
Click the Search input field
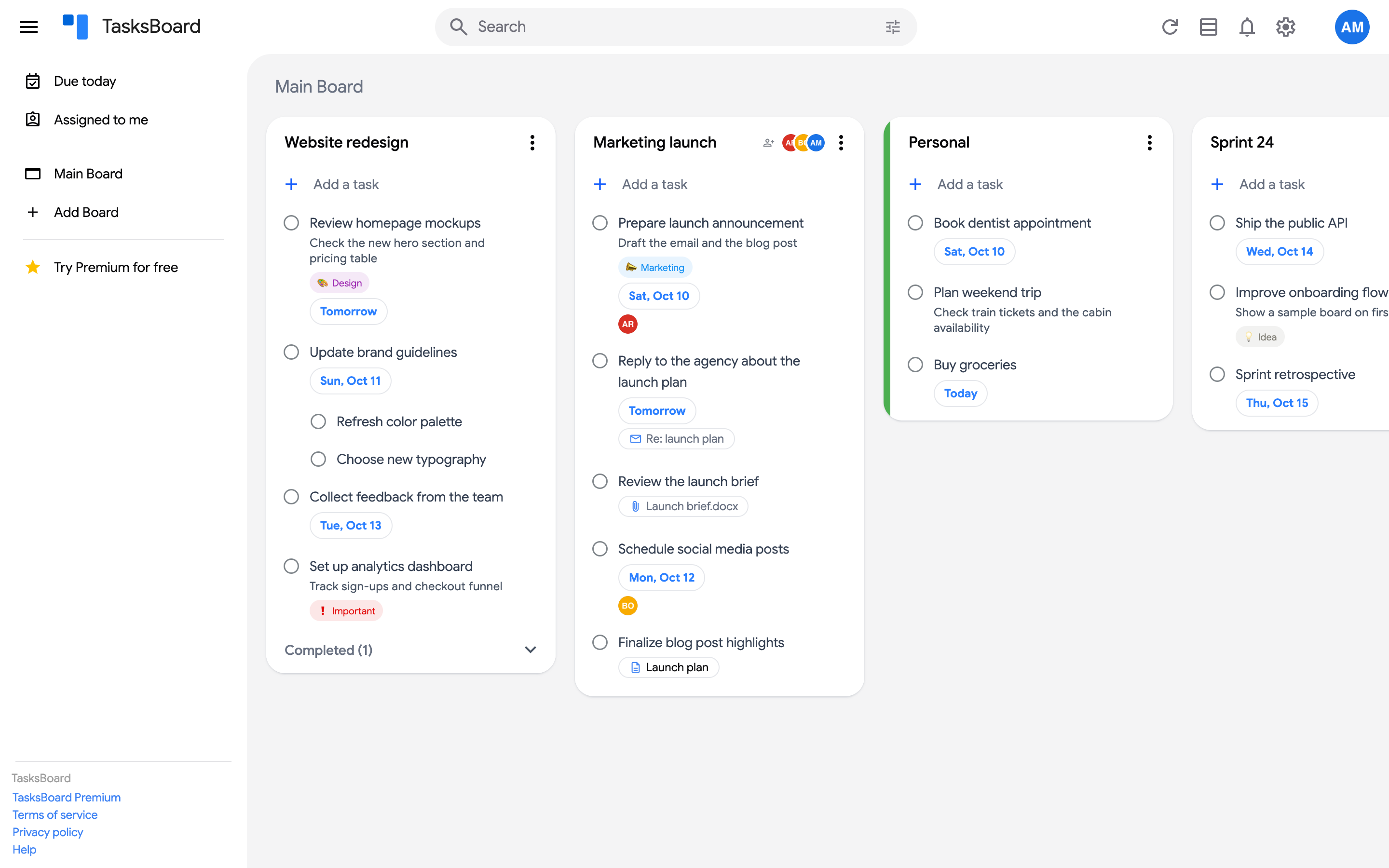coord(676,27)
